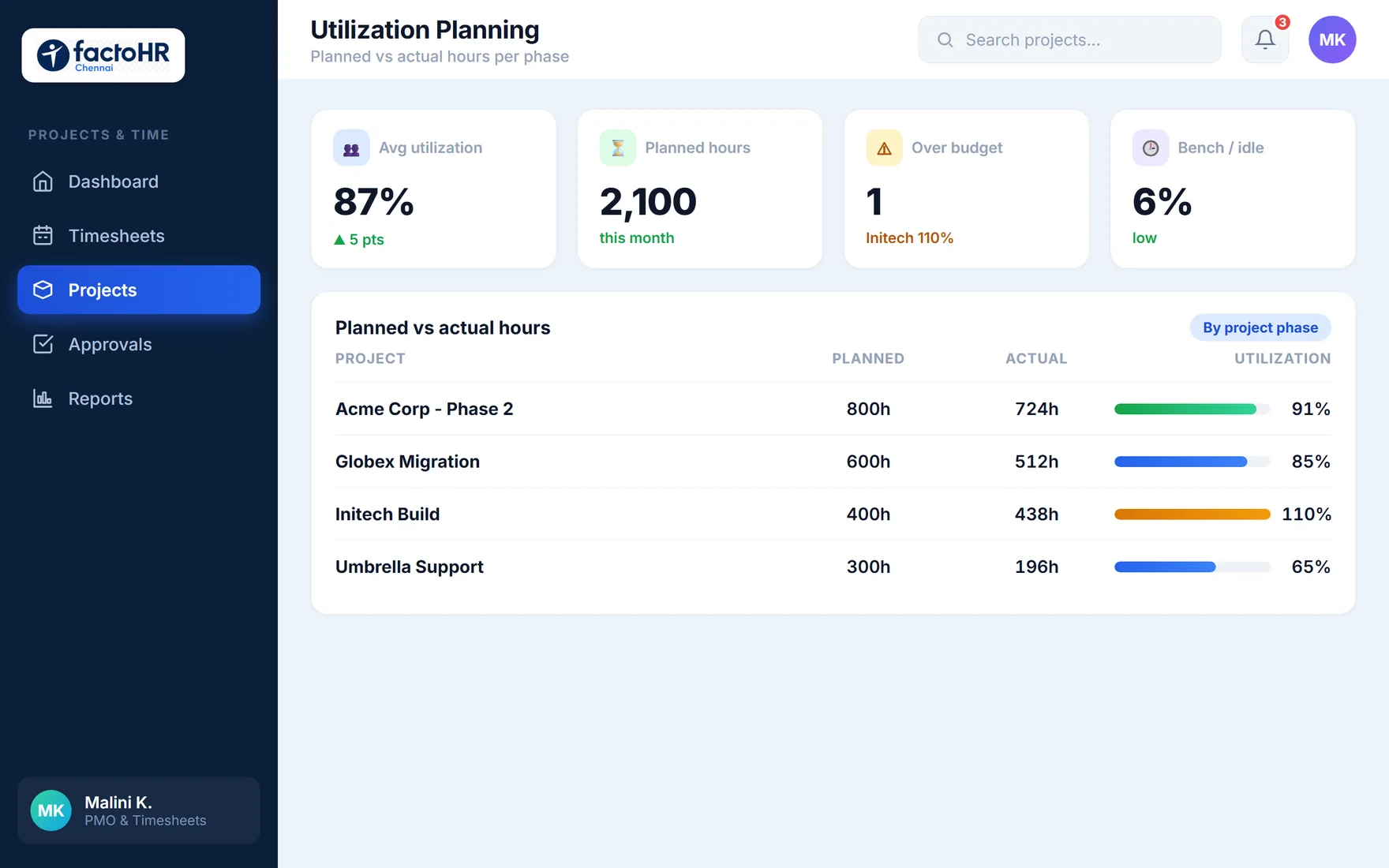The width and height of the screenshot is (1389, 868).
Task: Click the factoHR Chennai logo
Action: (x=103, y=55)
